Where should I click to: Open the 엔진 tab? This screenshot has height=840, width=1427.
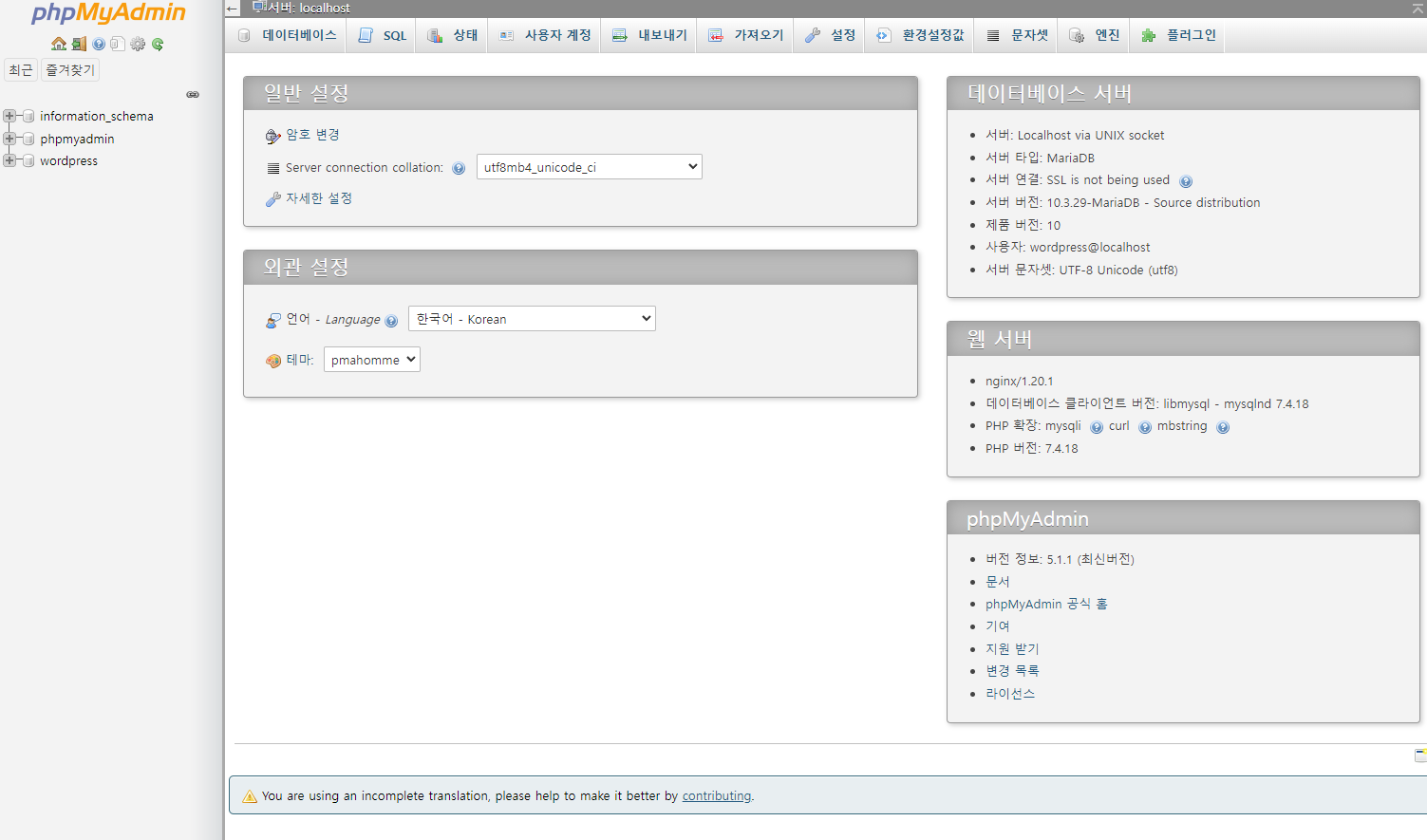point(1095,35)
